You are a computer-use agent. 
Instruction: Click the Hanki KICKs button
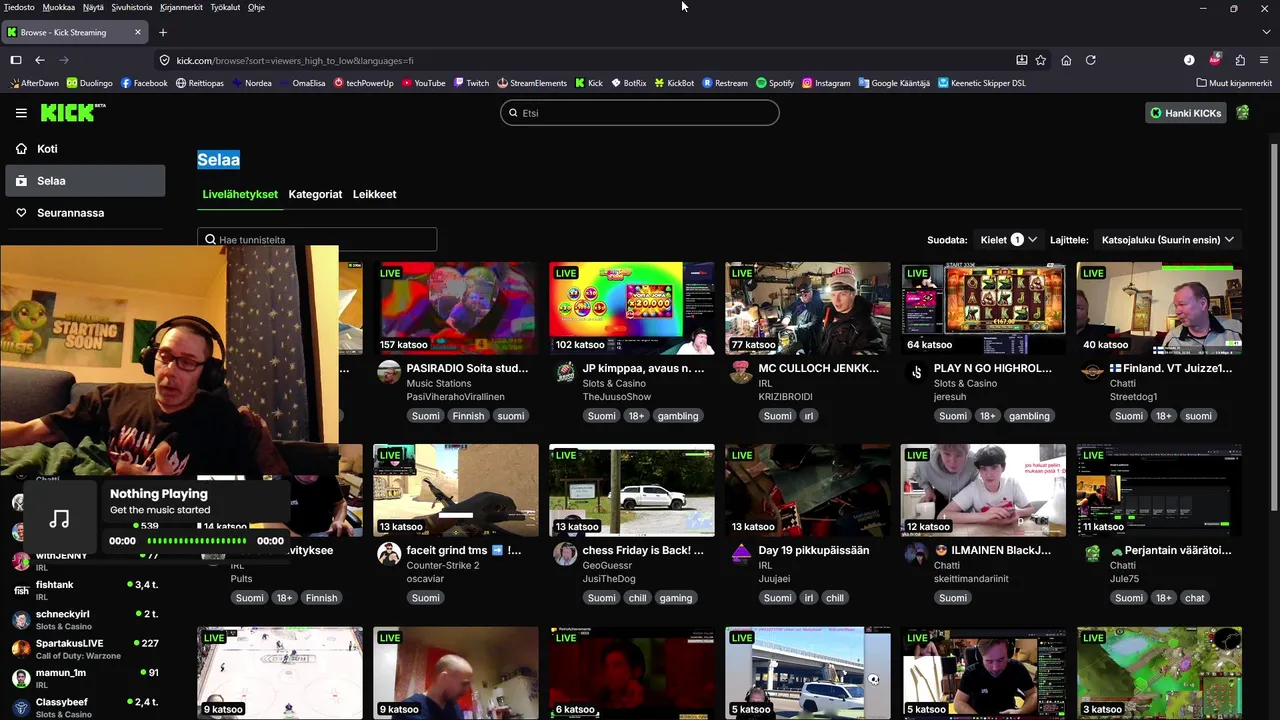(x=1186, y=113)
